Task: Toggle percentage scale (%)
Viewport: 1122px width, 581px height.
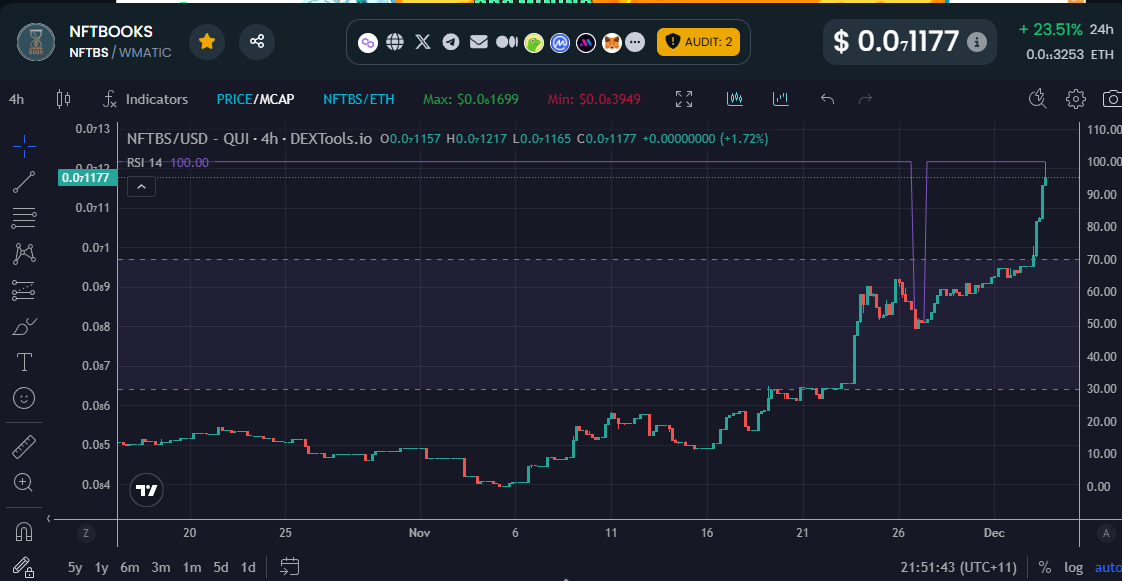Action: click(1045, 567)
